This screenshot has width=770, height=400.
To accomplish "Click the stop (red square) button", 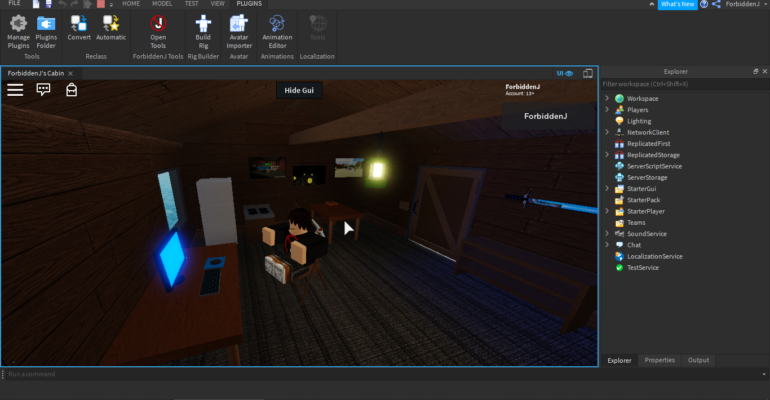I will (101, 4).
